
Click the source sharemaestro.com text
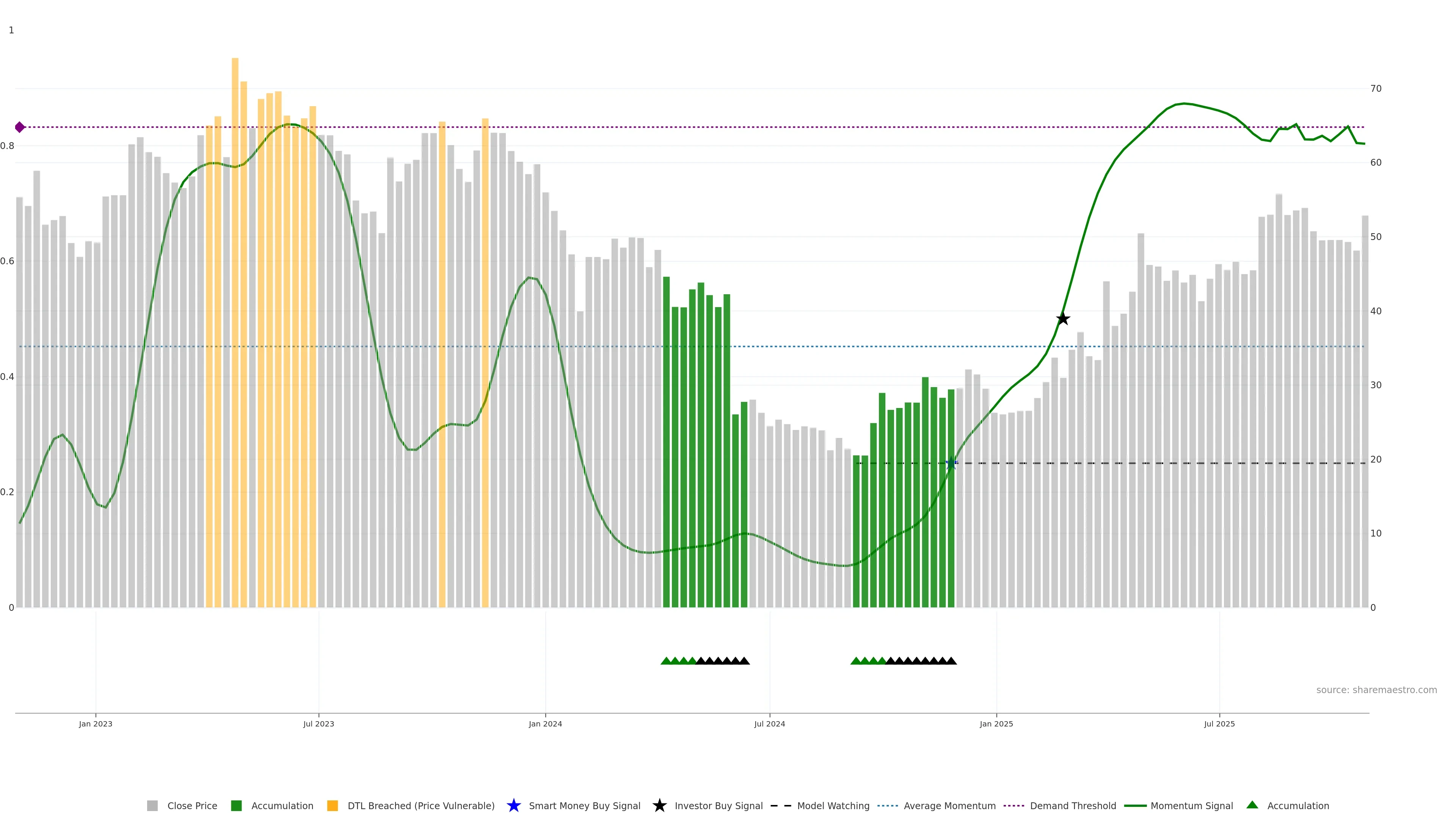(x=1376, y=690)
